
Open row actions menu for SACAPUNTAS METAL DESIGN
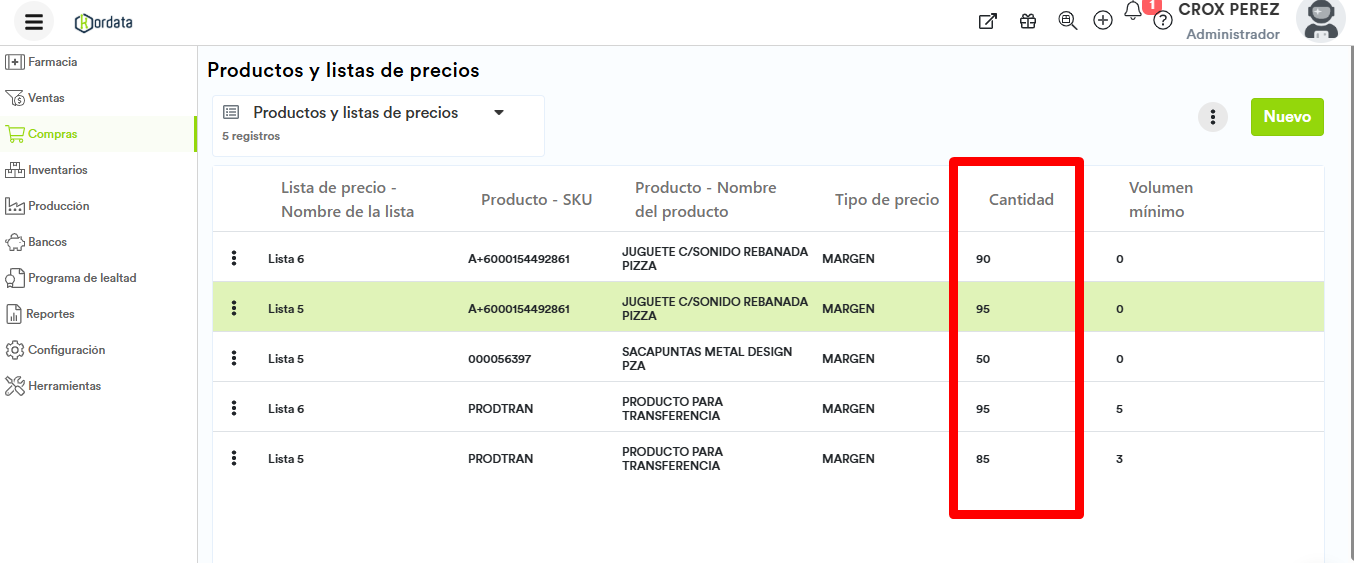(x=234, y=359)
